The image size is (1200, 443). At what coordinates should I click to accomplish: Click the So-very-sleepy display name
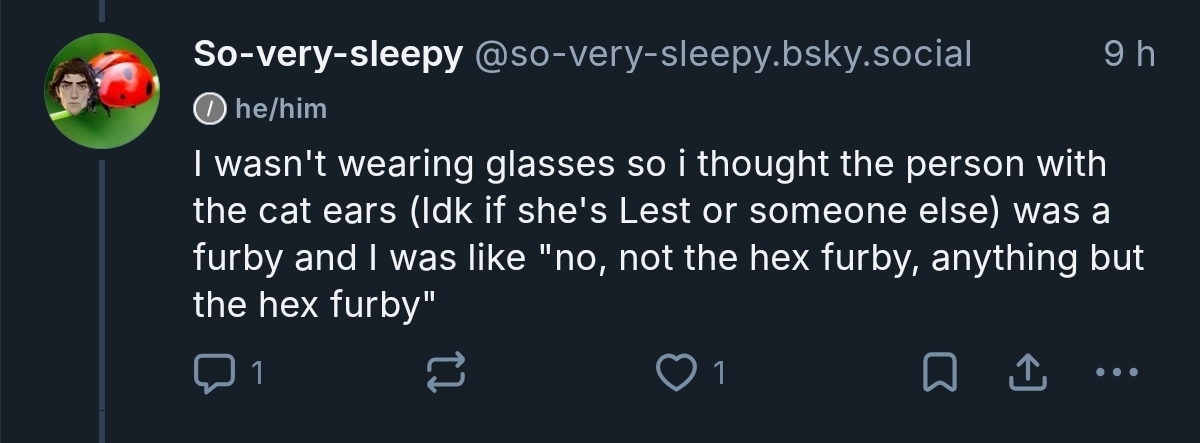326,55
